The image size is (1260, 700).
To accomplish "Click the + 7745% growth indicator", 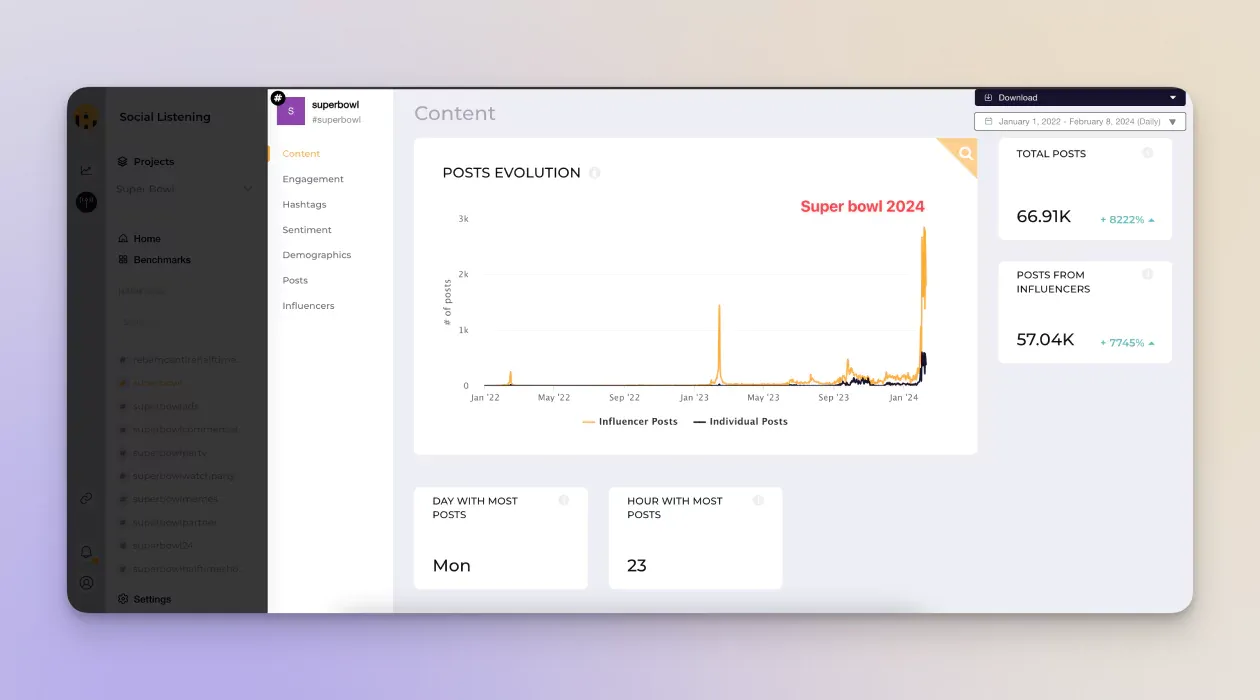I will [x=1127, y=342].
